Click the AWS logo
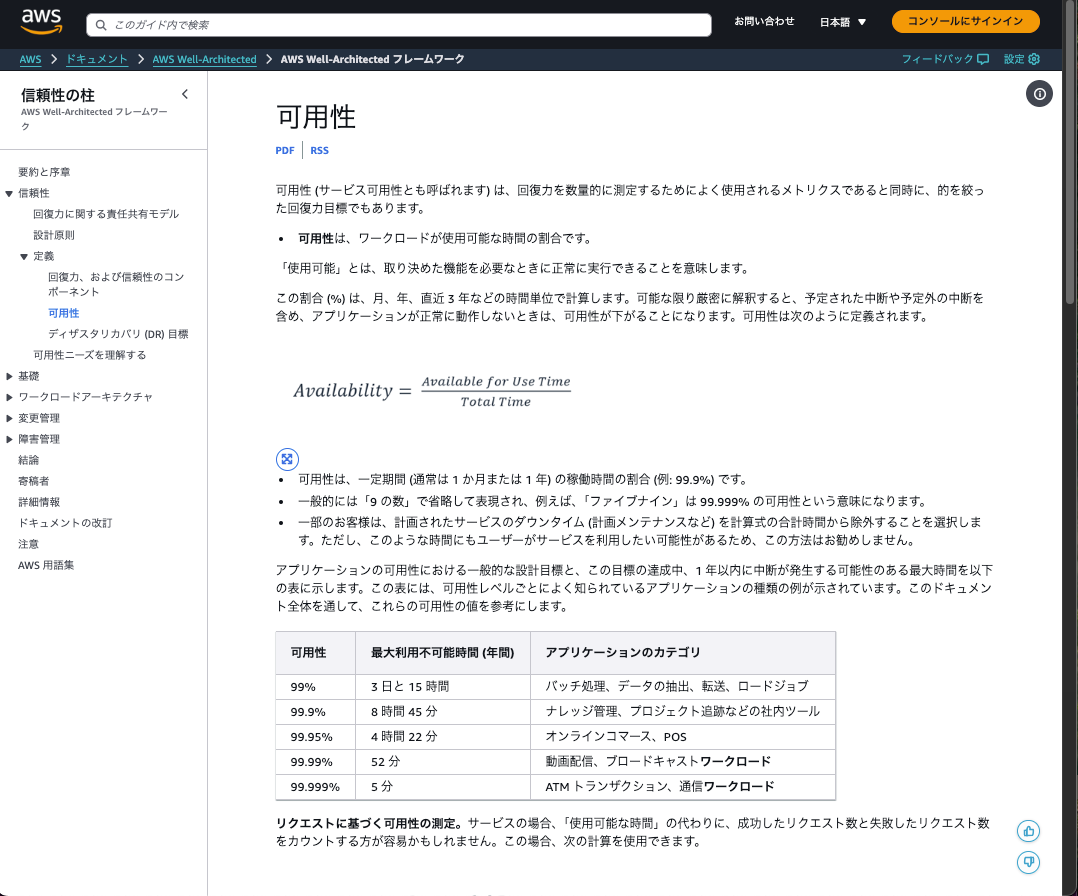This screenshot has width=1078, height=896. point(41,22)
